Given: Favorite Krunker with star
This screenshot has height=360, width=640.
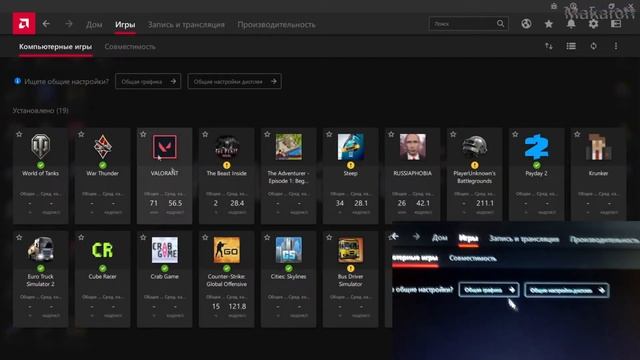Looking at the screenshot, I should [577, 134].
